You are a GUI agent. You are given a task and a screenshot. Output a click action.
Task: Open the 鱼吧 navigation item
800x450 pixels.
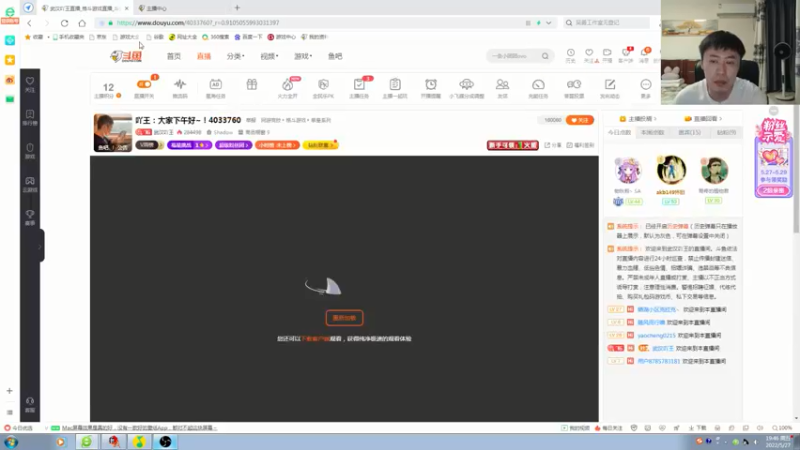(335, 56)
